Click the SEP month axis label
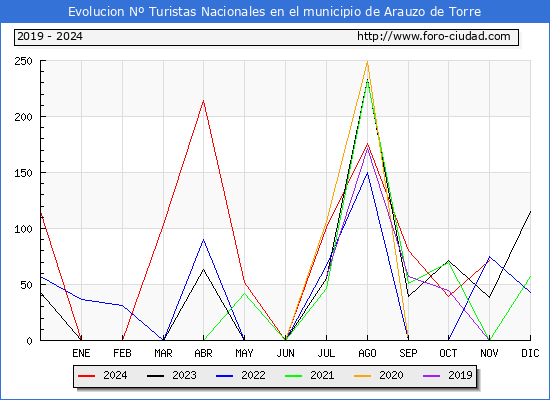550x400 pixels. click(x=408, y=353)
